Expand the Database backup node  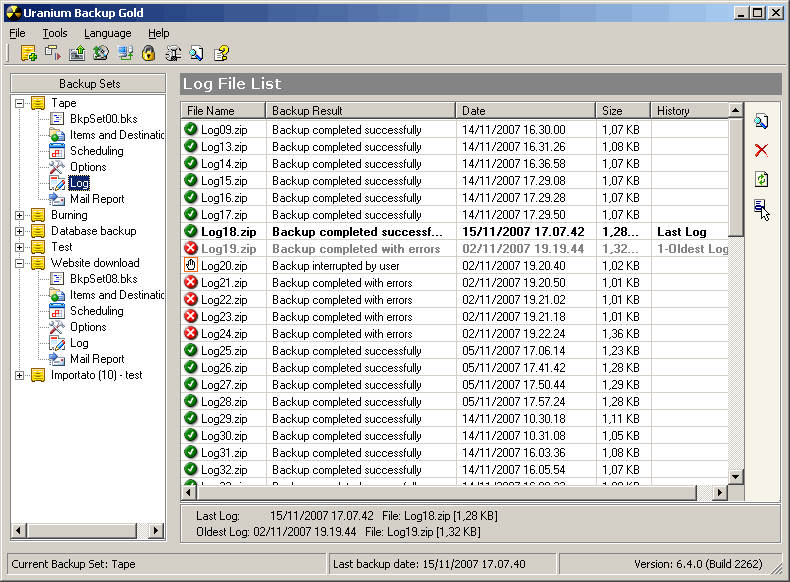pos(19,231)
